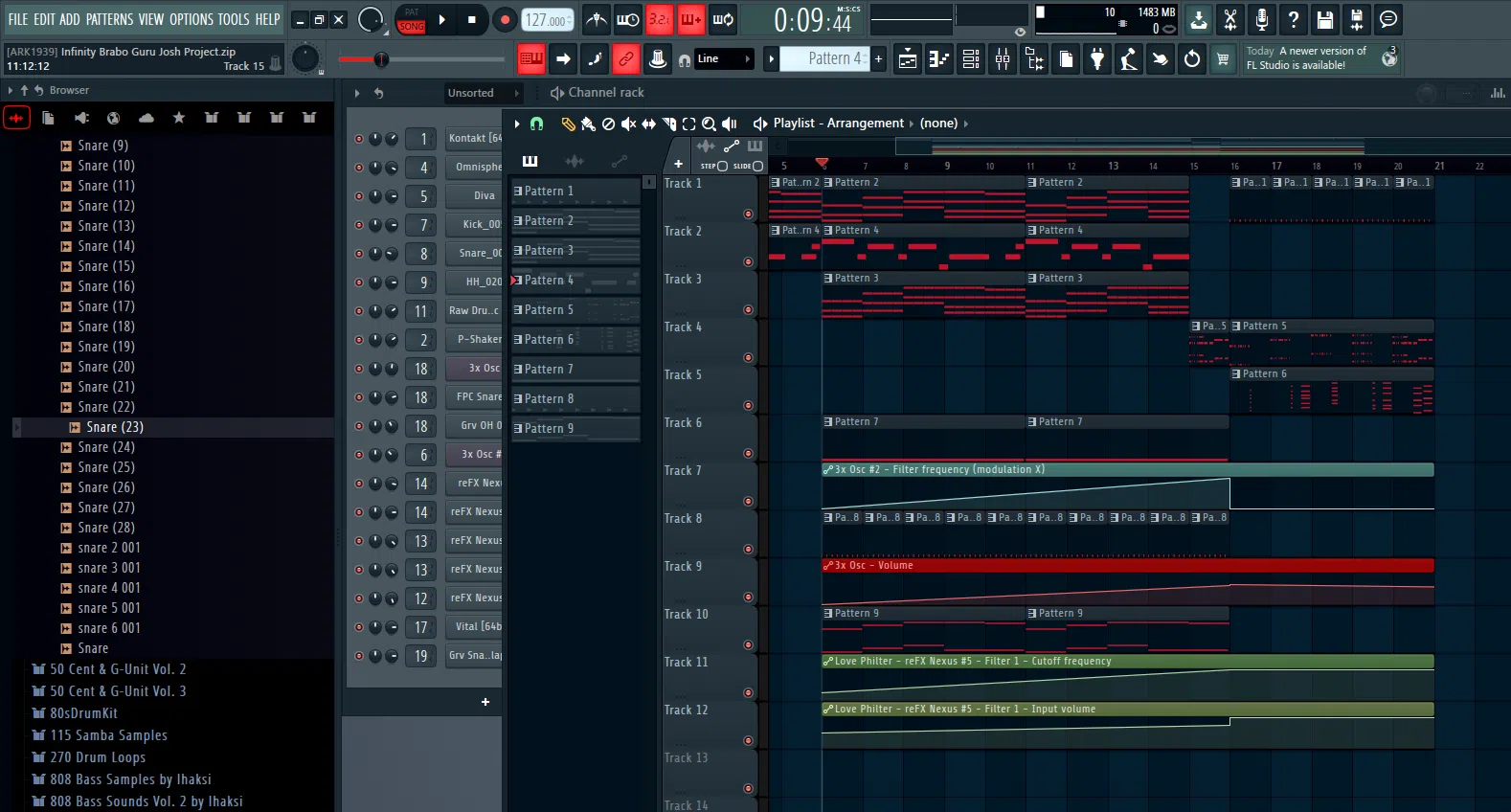Open the ADD menu
The image size is (1511, 812).
click(x=70, y=19)
